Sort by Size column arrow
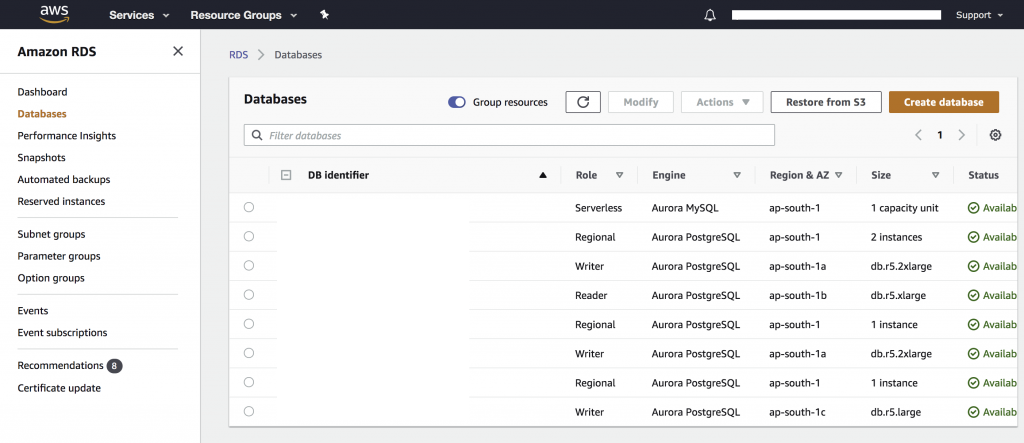This screenshot has height=443, width=1024. click(x=936, y=175)
